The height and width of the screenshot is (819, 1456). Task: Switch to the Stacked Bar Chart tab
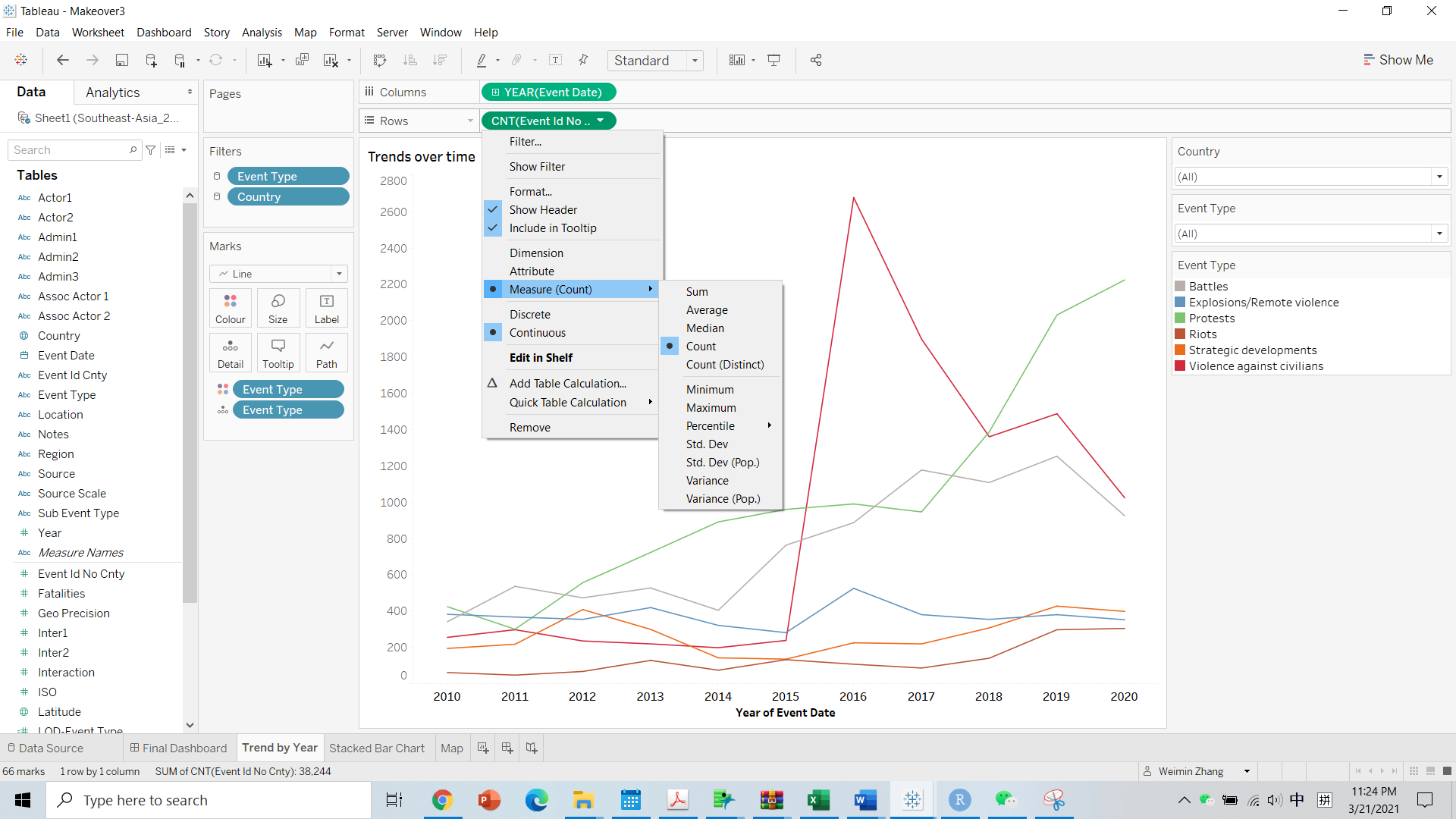(x=376, y=748)
